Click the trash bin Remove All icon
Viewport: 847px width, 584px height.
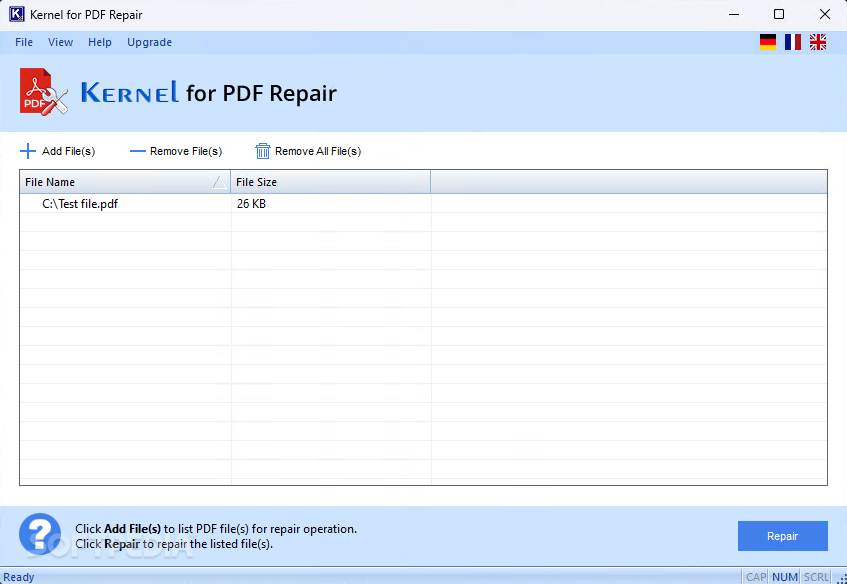point(263,151)
